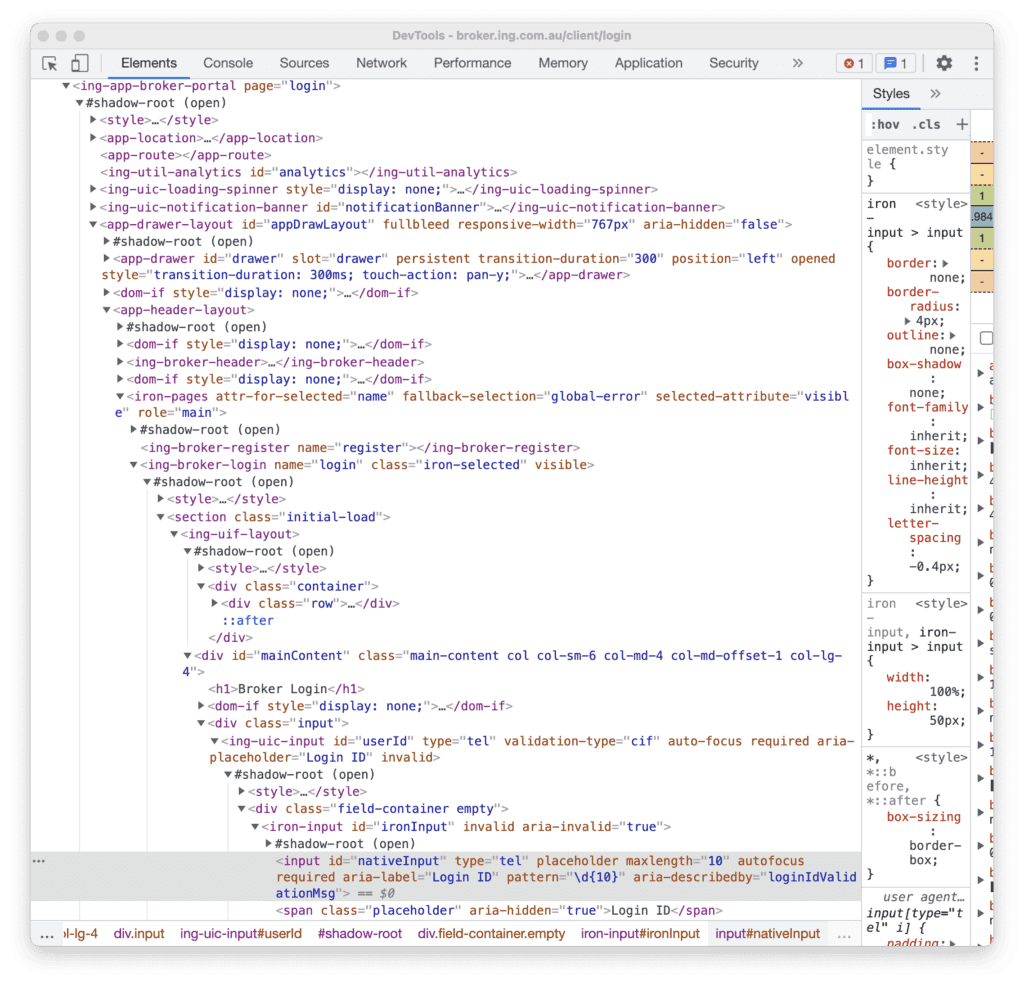Select the span placeholder Login ID row
This screenshot has width=1024, height=984.
pos(499,911)
